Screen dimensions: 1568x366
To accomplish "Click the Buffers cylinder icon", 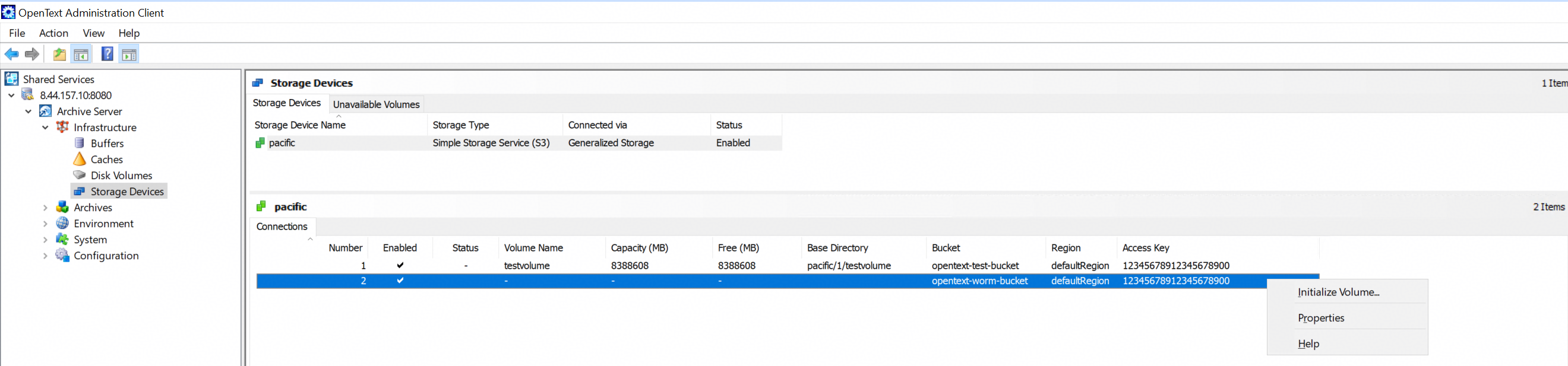I will [79, 143].
